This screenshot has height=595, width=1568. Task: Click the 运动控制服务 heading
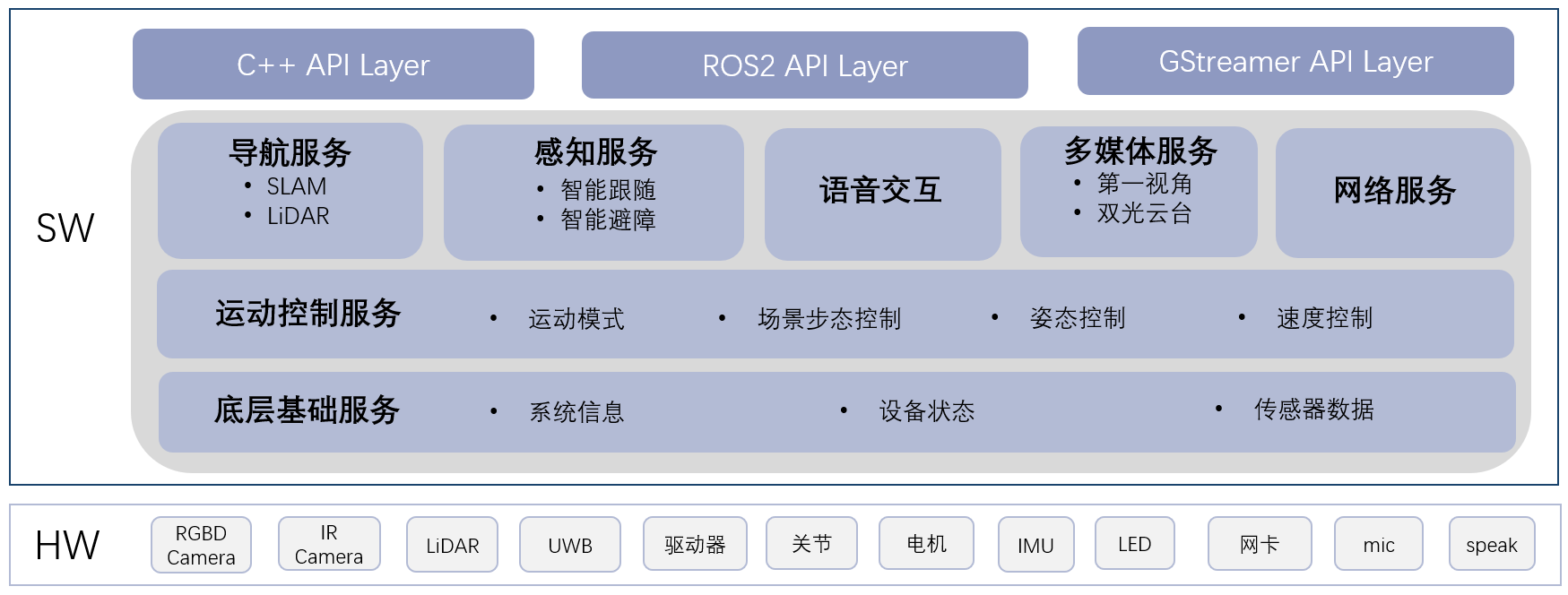pos(308,314)
